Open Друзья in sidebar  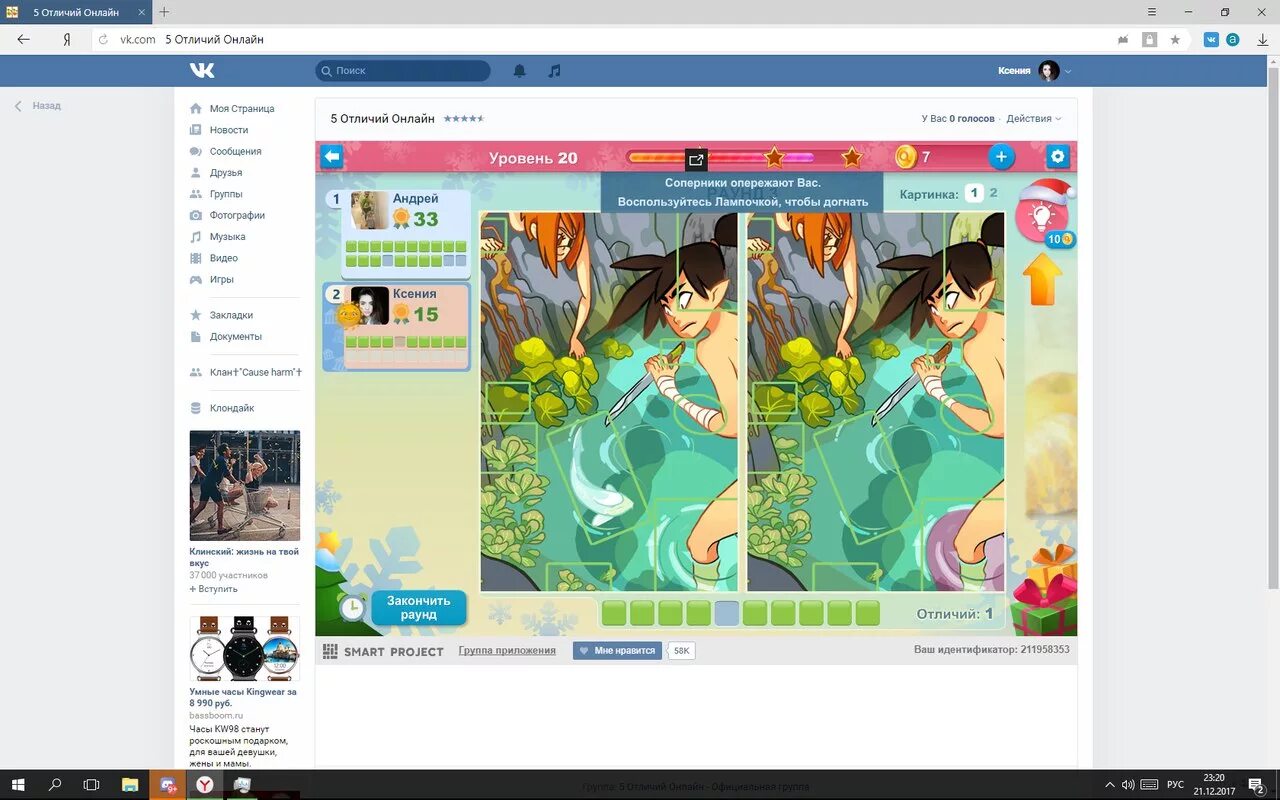click(x=226, y=173)
